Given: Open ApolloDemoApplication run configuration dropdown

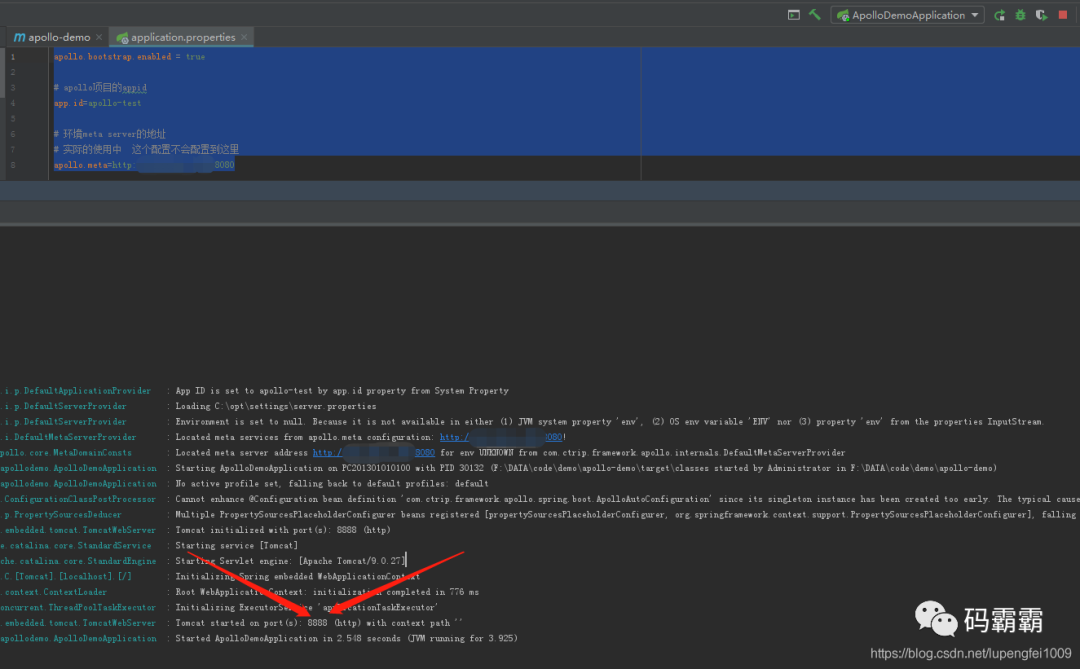Looking at the screenshot, I should (907, 15).
